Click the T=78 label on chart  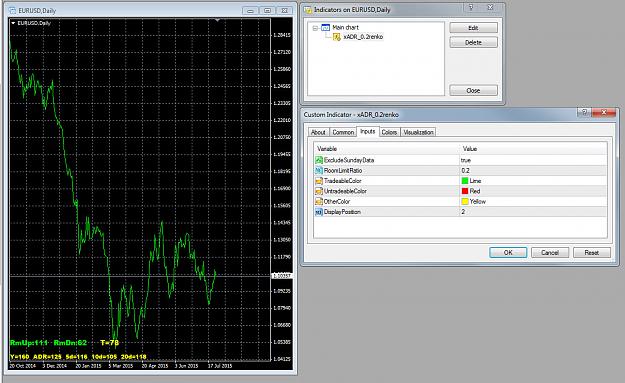tap(109, 343)
